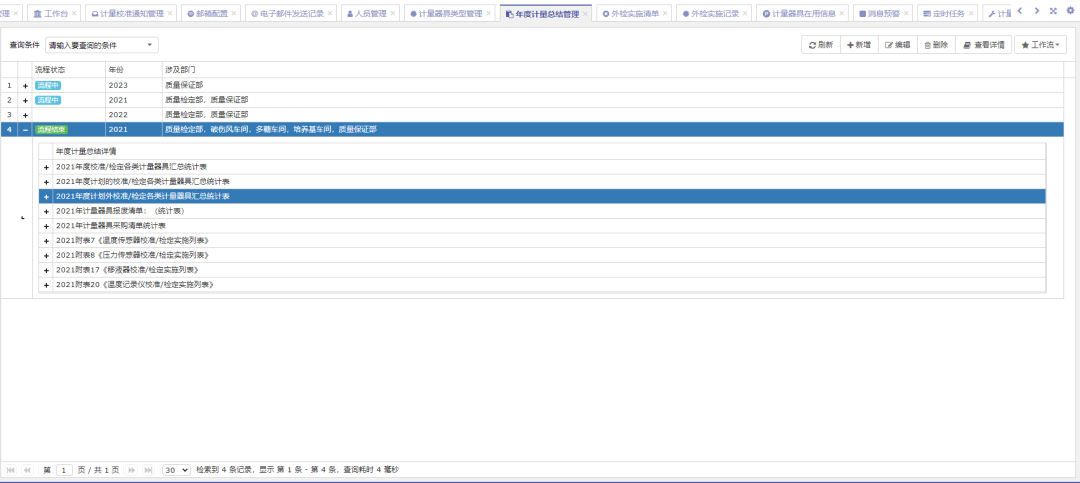1080x483 pixels.
Task: Expand row 2 with the plus icon
Action: pos(25,100)
